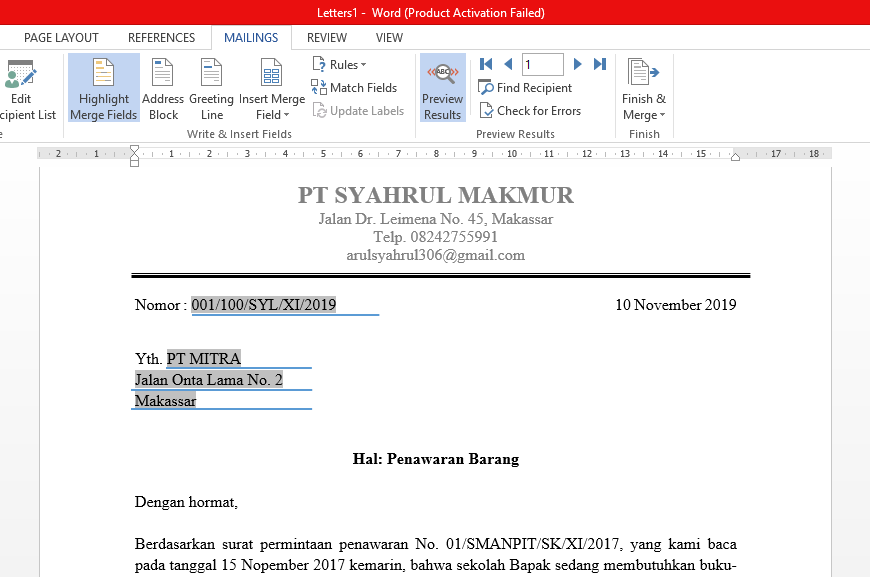This screenshot has width=870, height=577.
Task: Toggle Highlight Merge Fields
Action: [103, 88]
